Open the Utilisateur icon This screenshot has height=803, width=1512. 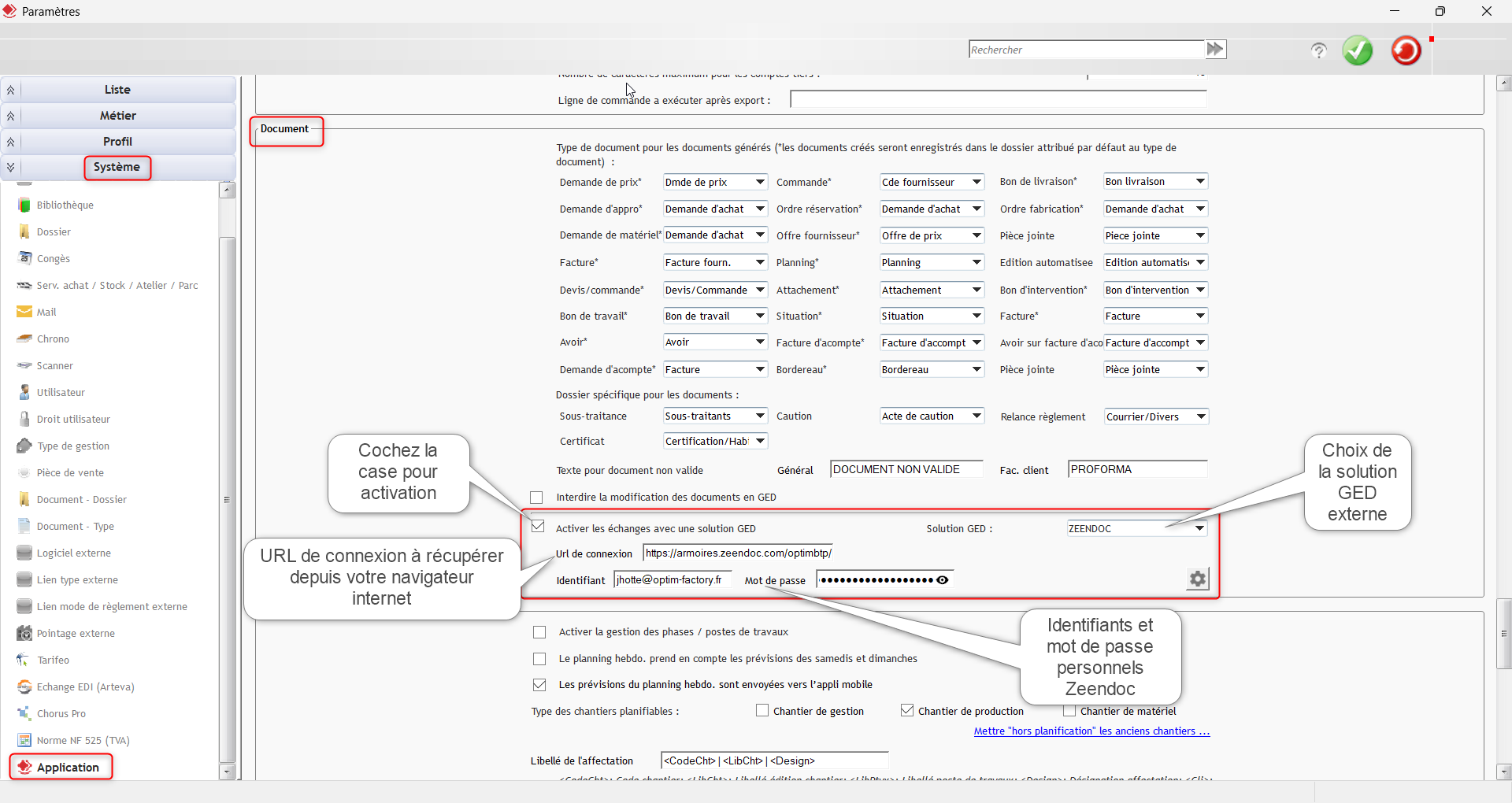[24, 392]
